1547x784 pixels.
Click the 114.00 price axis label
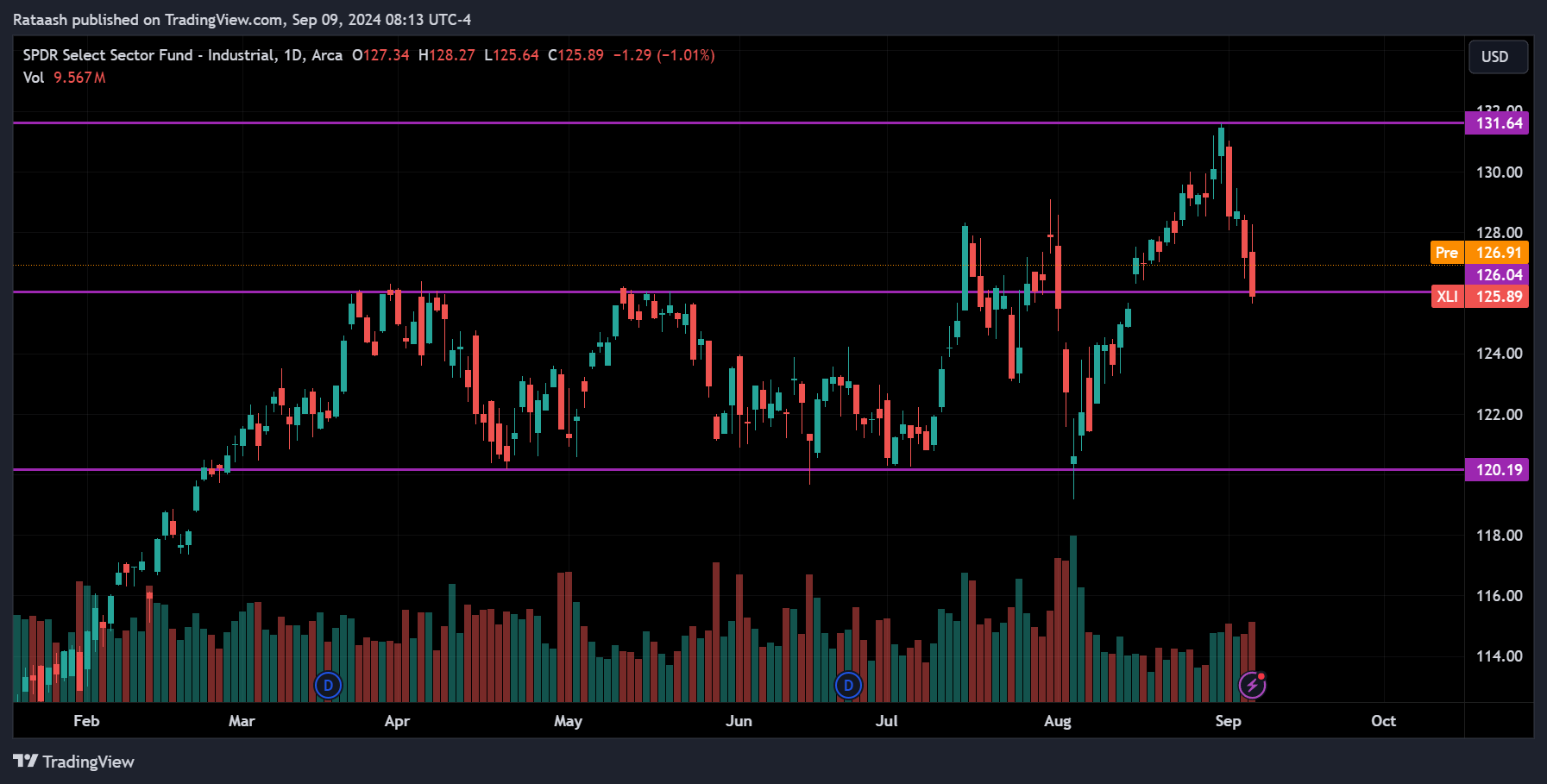(x=1499, y=656)
